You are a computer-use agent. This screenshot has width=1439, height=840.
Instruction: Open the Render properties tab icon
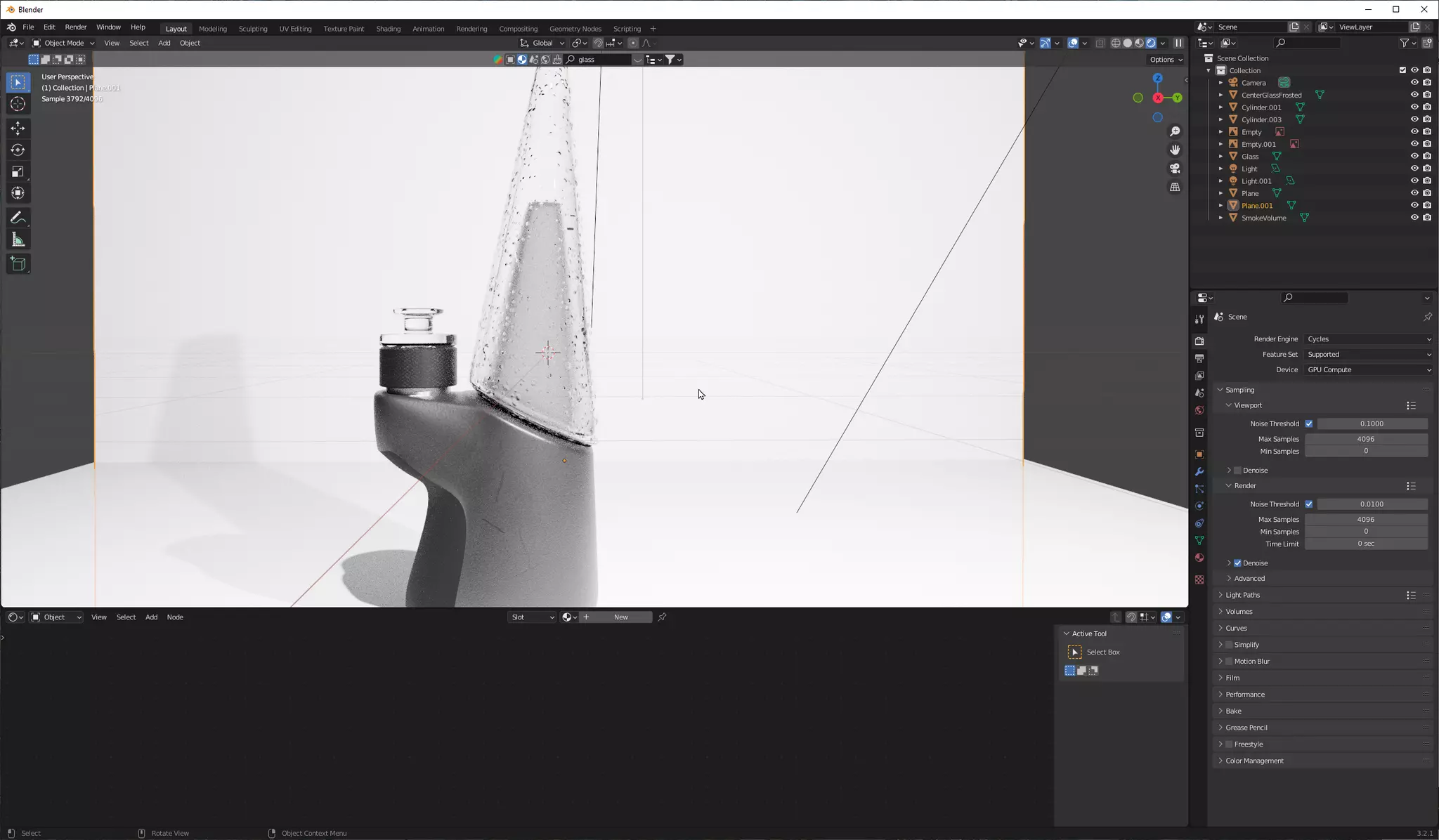coord(1199,341)
